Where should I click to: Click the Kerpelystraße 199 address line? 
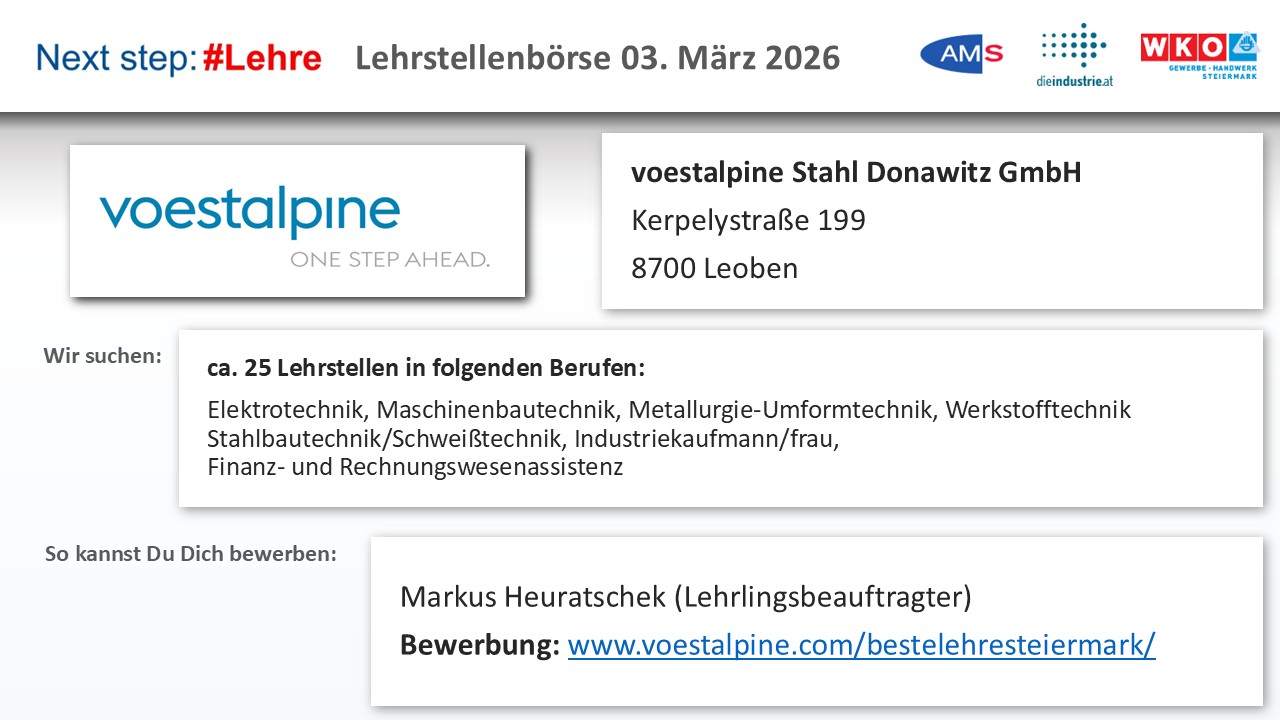click(748, 220)
